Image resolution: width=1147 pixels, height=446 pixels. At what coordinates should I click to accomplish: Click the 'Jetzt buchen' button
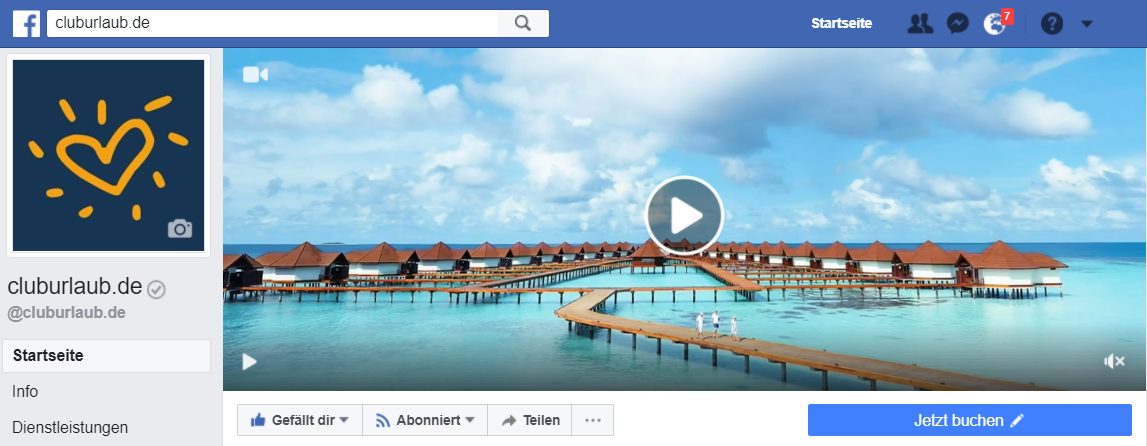[x=969, y=420]
